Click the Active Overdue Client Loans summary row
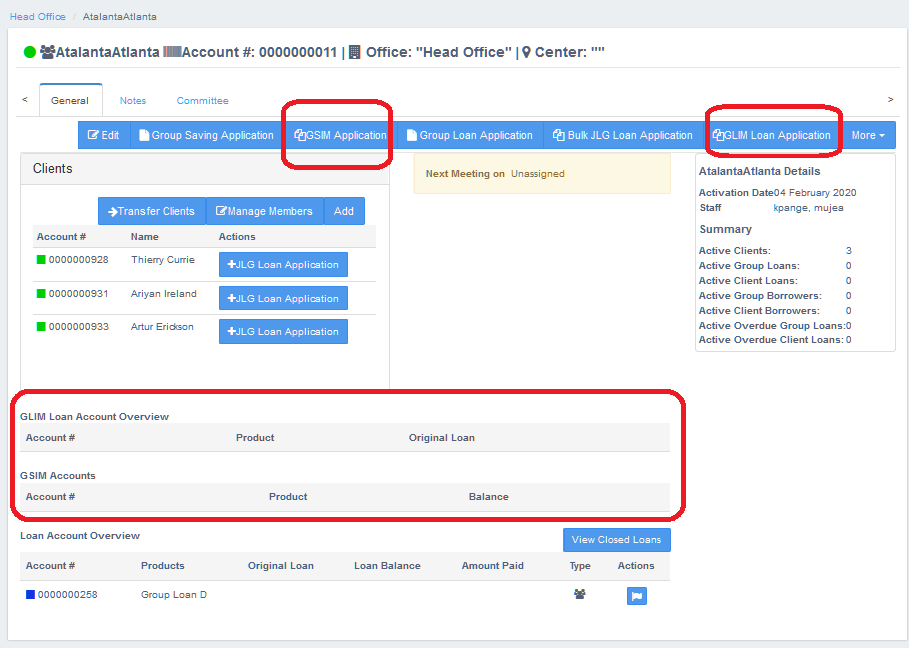 click(x=775, y=340)
